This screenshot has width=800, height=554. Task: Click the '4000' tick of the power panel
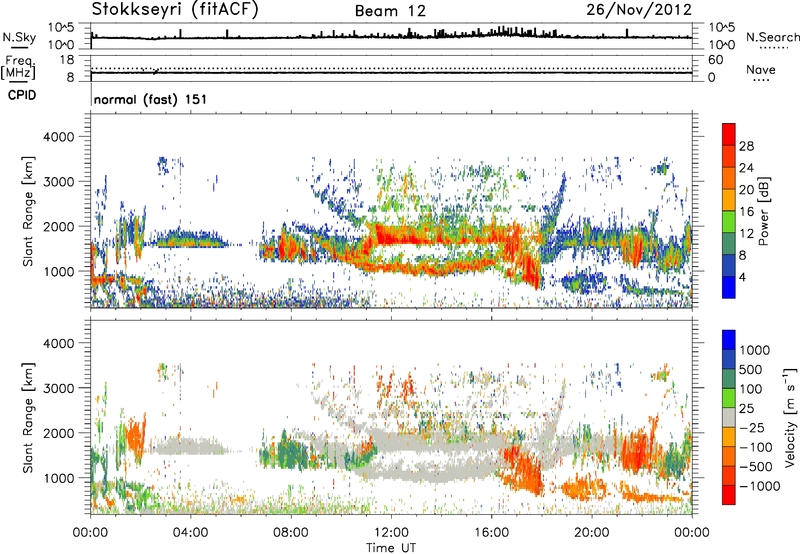point(59,137)
